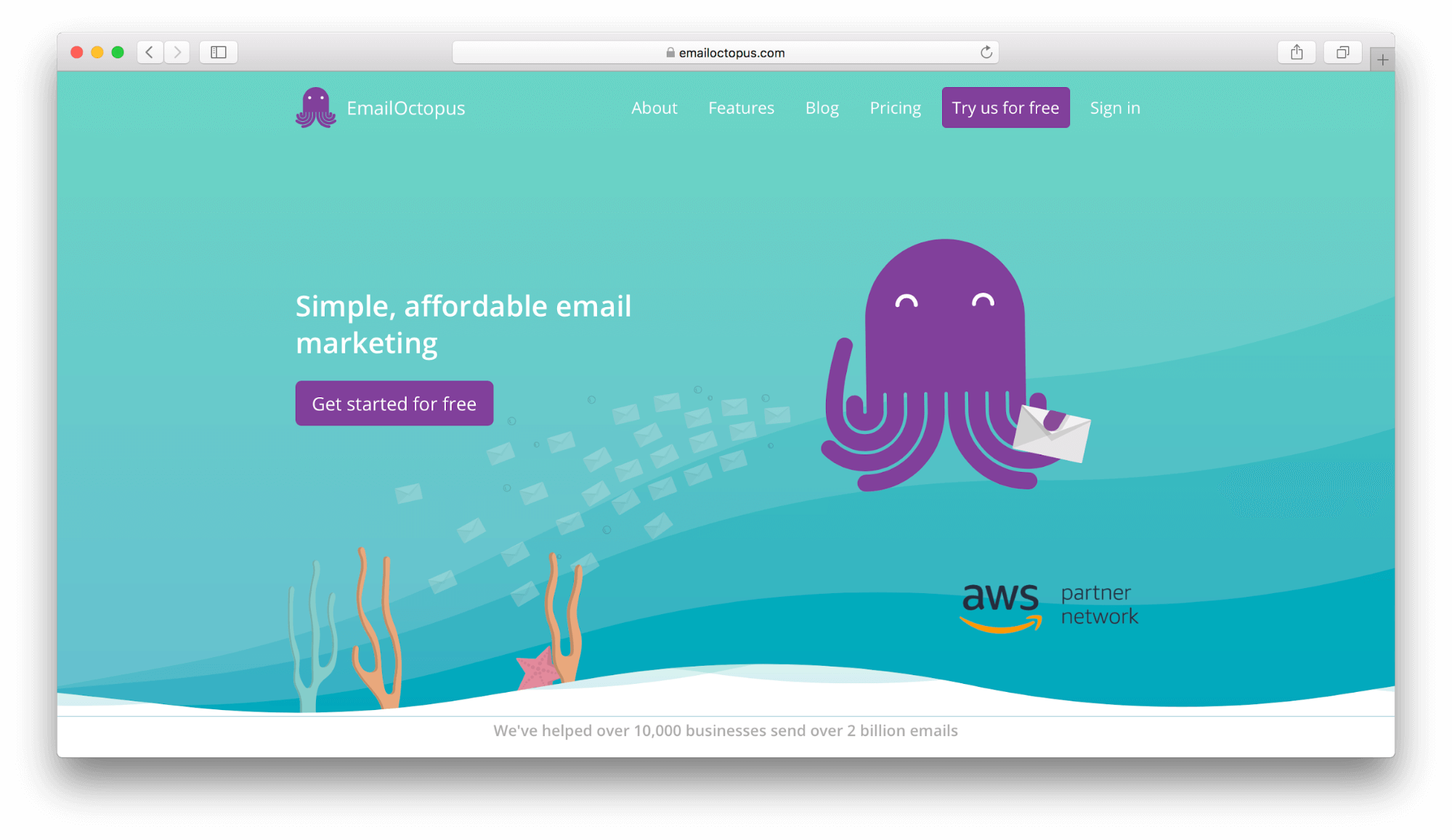Click the Try us for free button
The height and width of the screenshot is (840, 1452).
pyautogui.click(x=1005, y=107)
